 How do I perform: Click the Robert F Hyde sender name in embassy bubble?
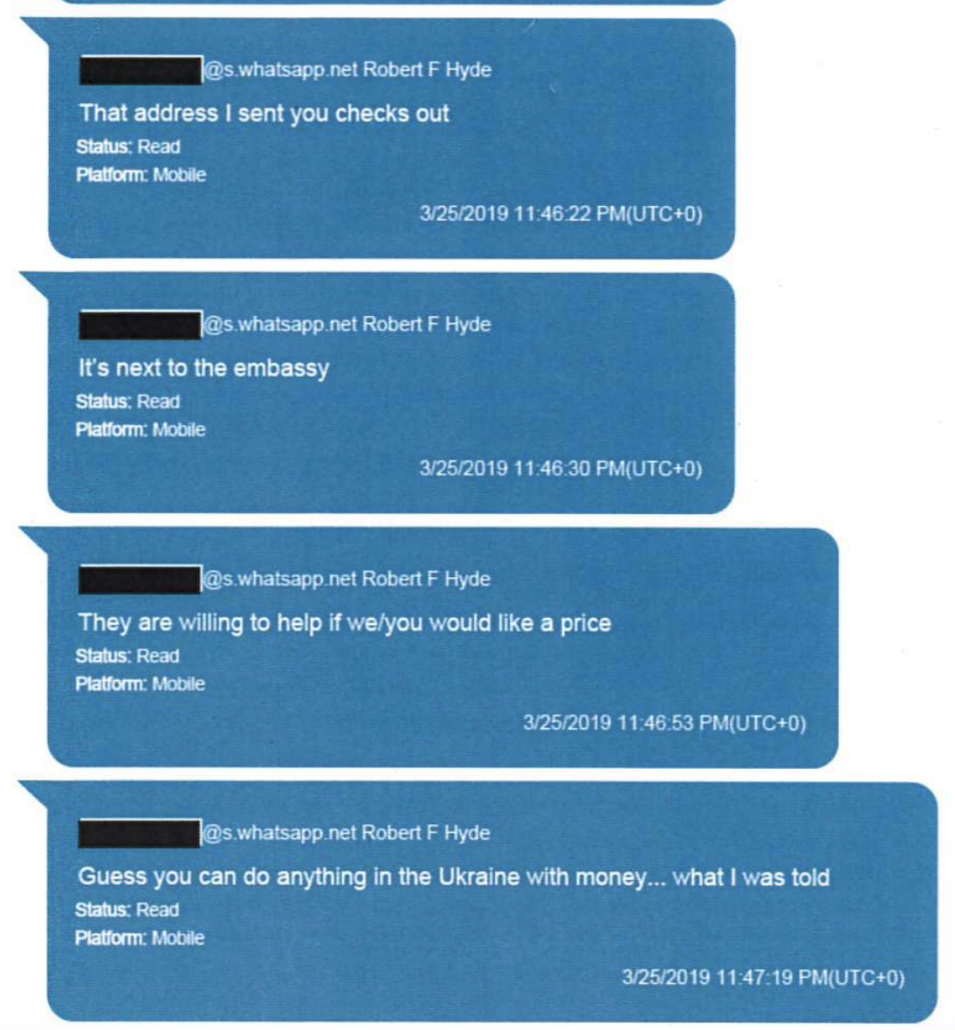pos(426,325)
